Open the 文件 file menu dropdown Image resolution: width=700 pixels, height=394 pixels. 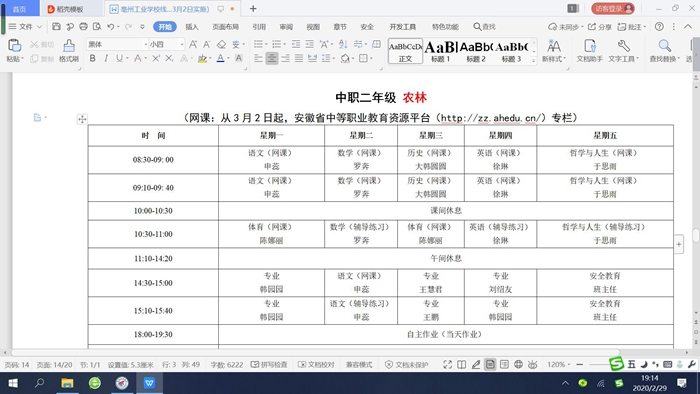tap(25, 27)
